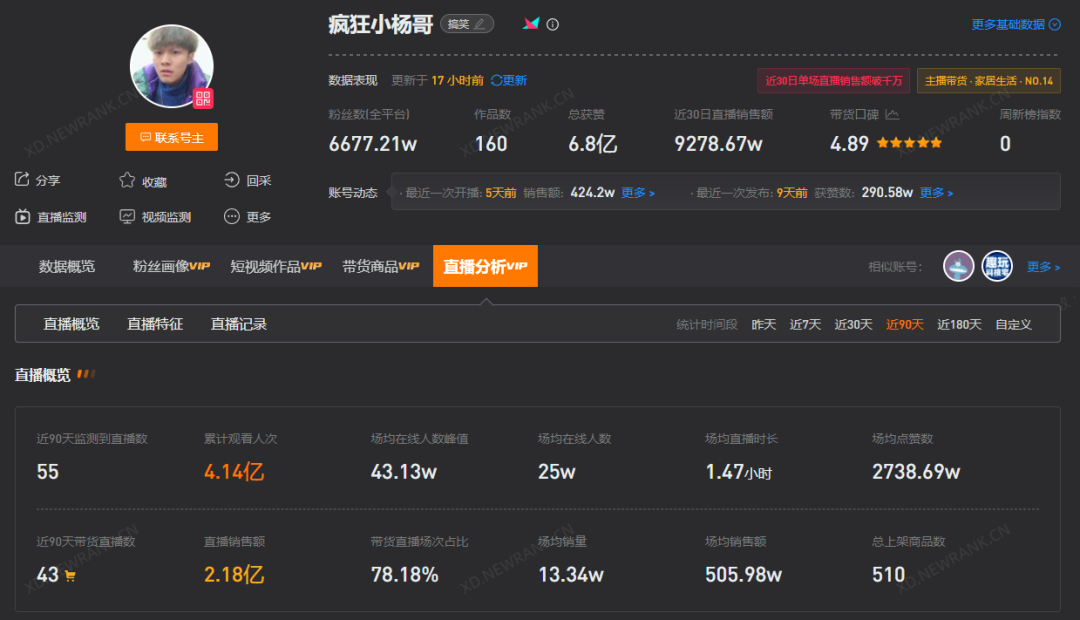Click the 更新 refresh link
This screenshot has width=1080, height=620.
pyautogui.click(x=507, y=79)
